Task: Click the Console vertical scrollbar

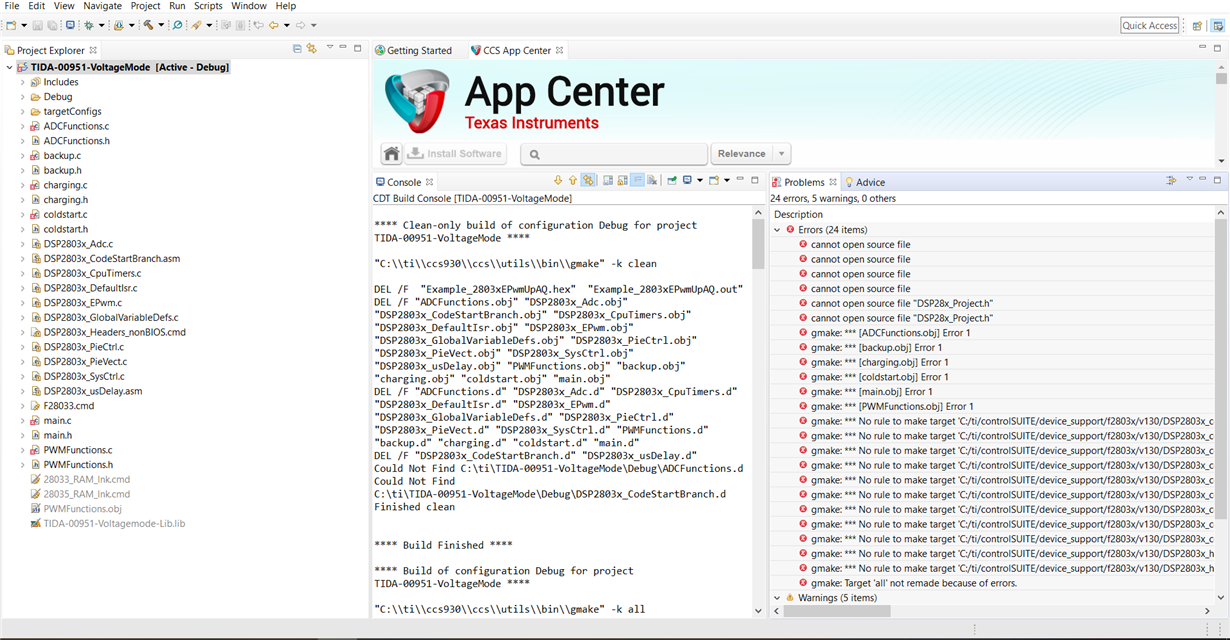Action: pyautogui.click(x=759, y=410)
